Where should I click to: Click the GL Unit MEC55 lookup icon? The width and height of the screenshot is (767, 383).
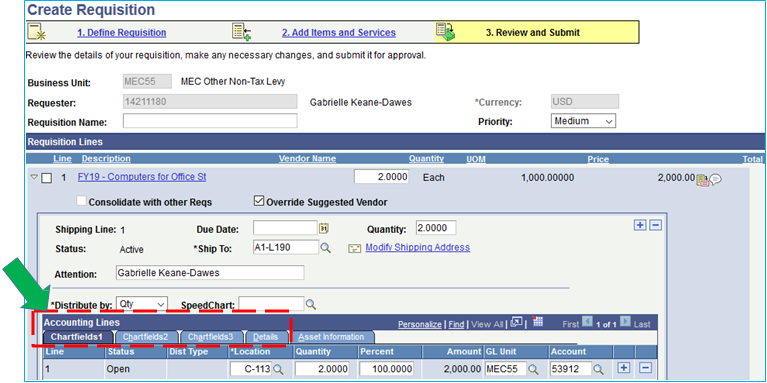point(533,369)
